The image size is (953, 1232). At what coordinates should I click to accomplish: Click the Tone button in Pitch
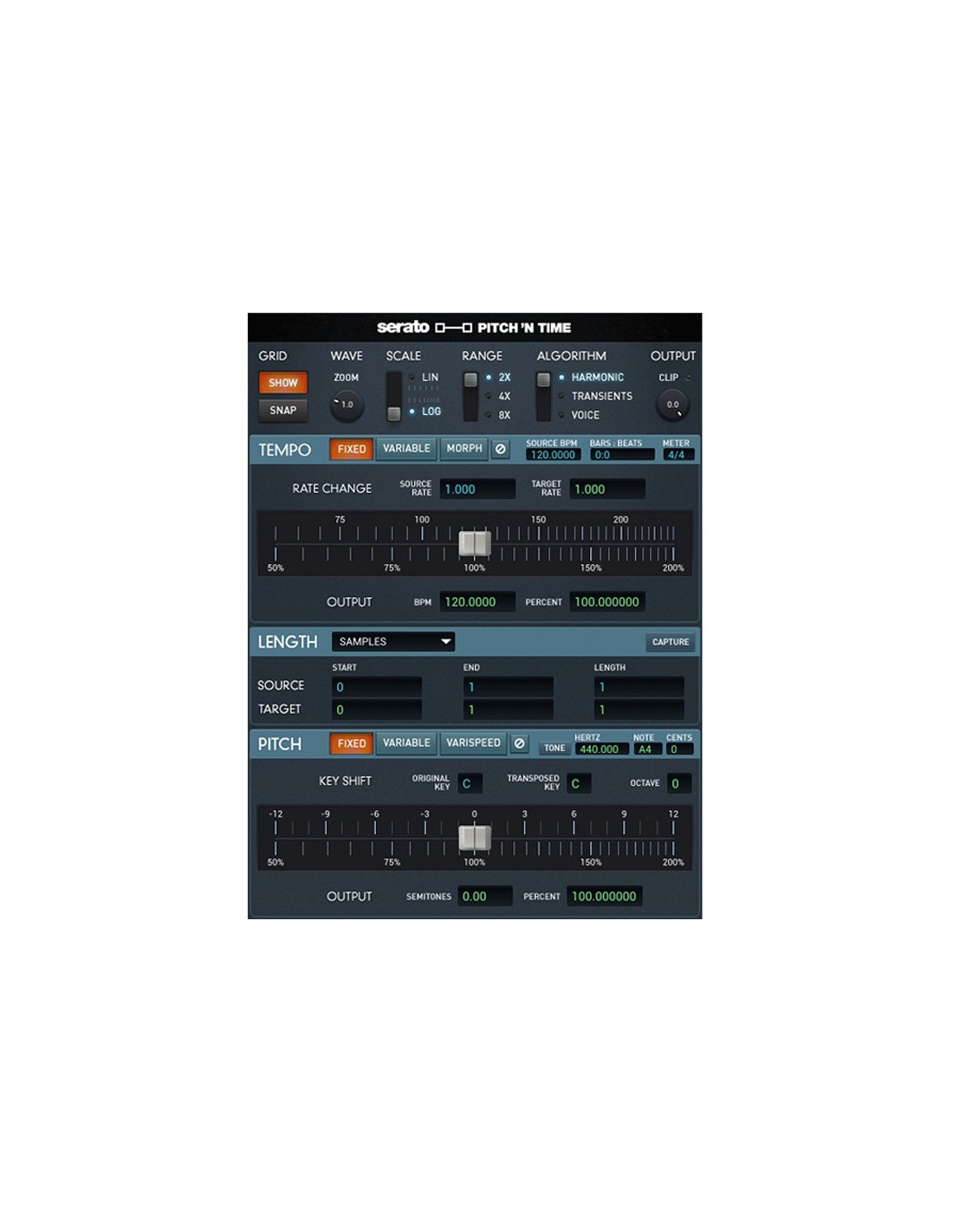(x=554, y=748)
